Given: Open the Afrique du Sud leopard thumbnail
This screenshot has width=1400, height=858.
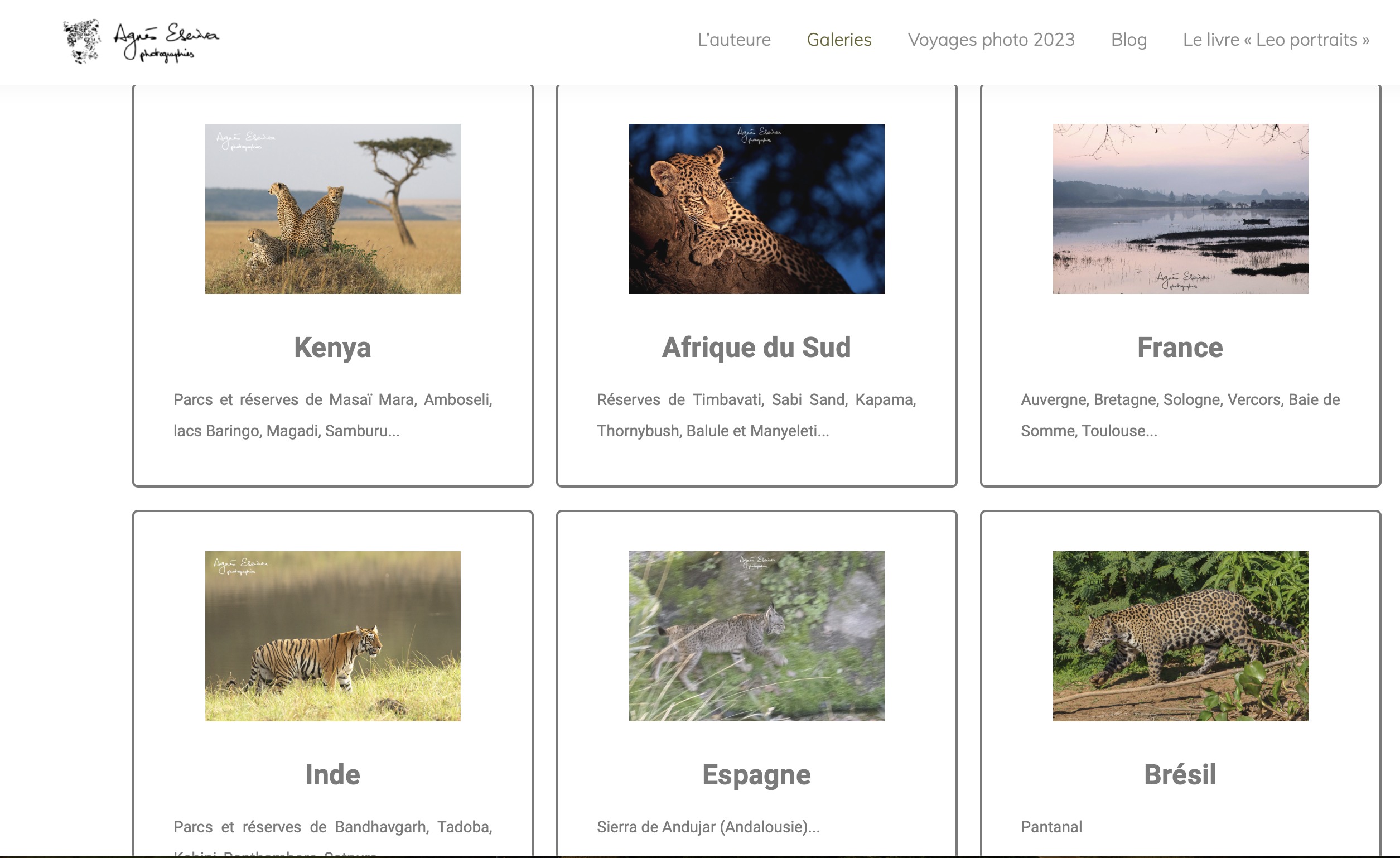Looking at the screenshot, I should [x=756, y=209].
